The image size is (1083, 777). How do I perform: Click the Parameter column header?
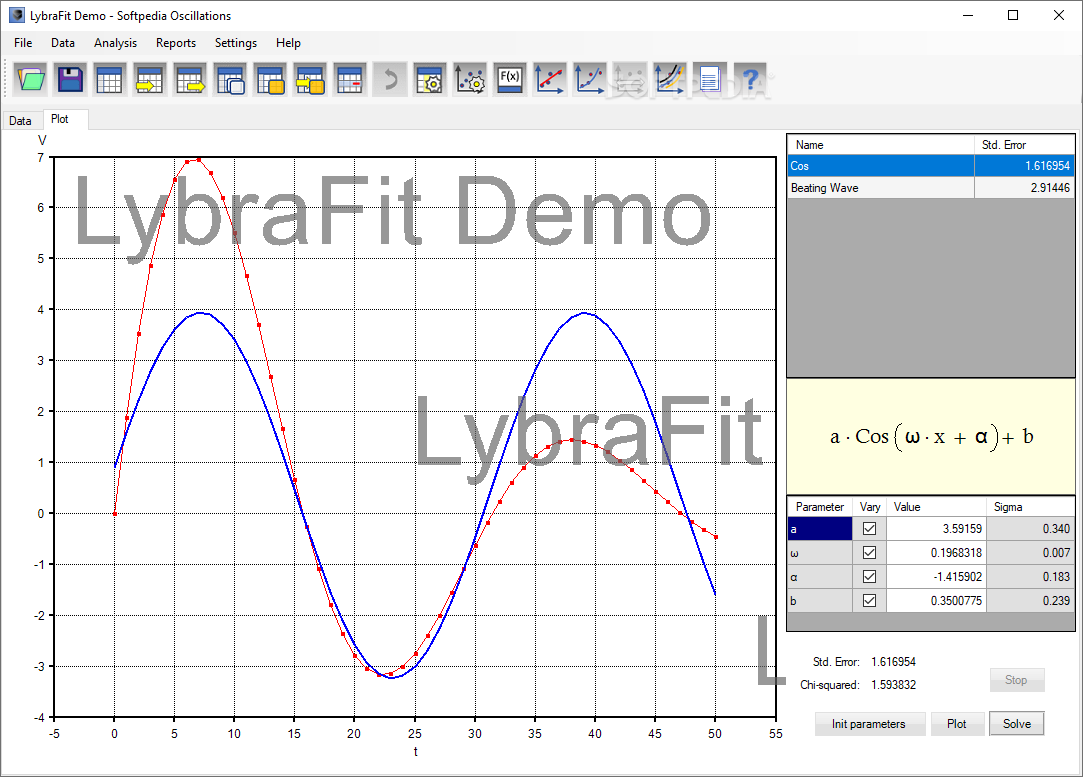tap(820, 507)
